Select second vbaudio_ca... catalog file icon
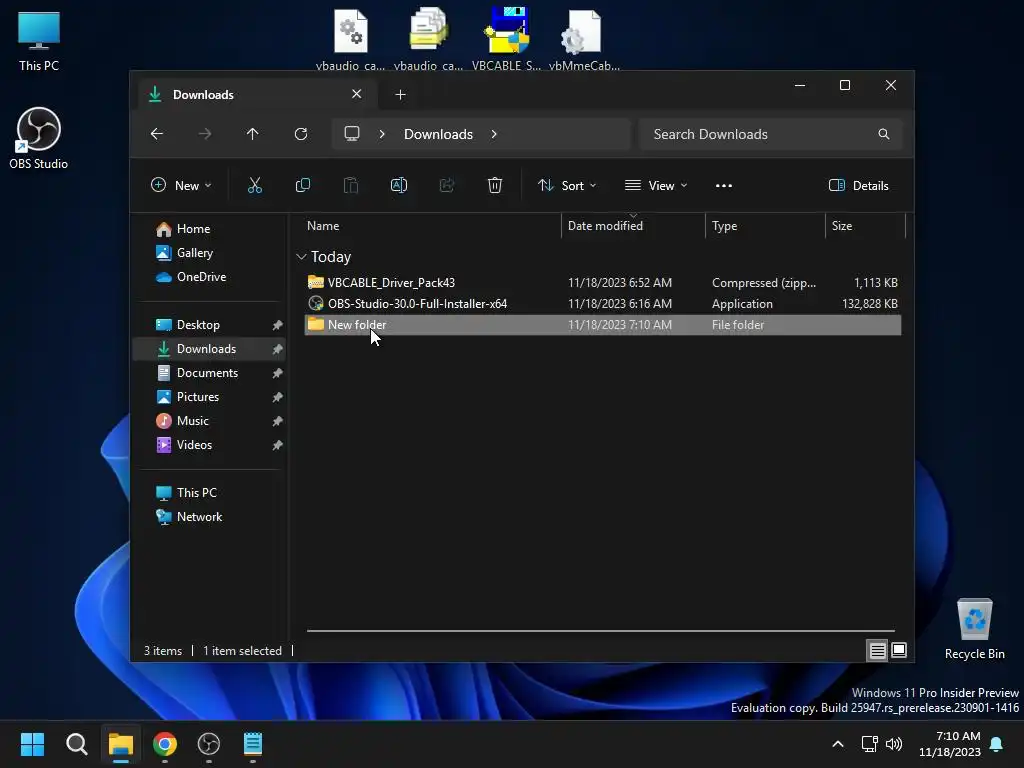 [428, 38]
